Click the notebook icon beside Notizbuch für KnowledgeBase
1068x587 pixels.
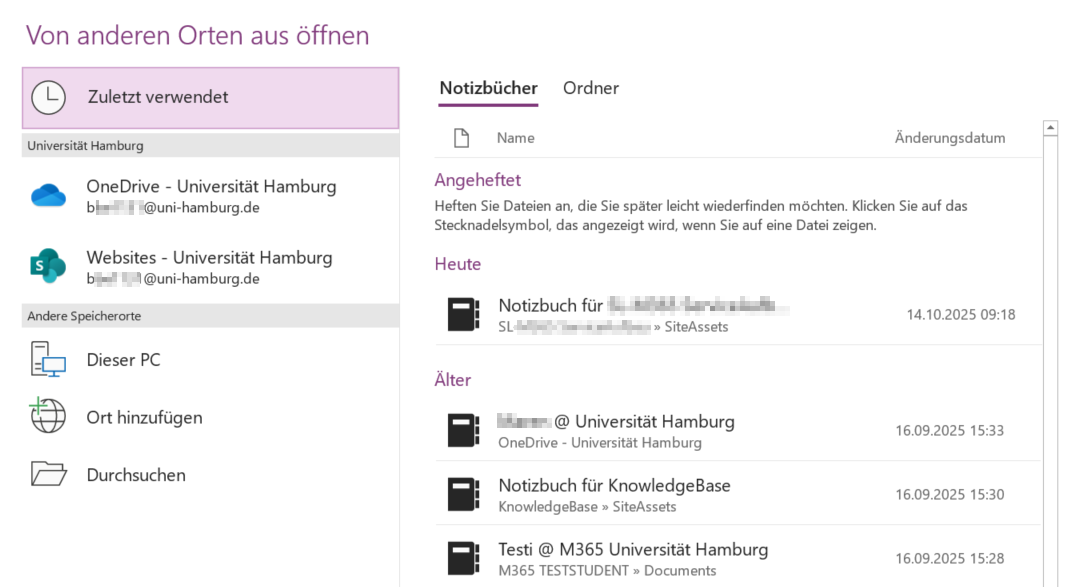click(463, 494)
